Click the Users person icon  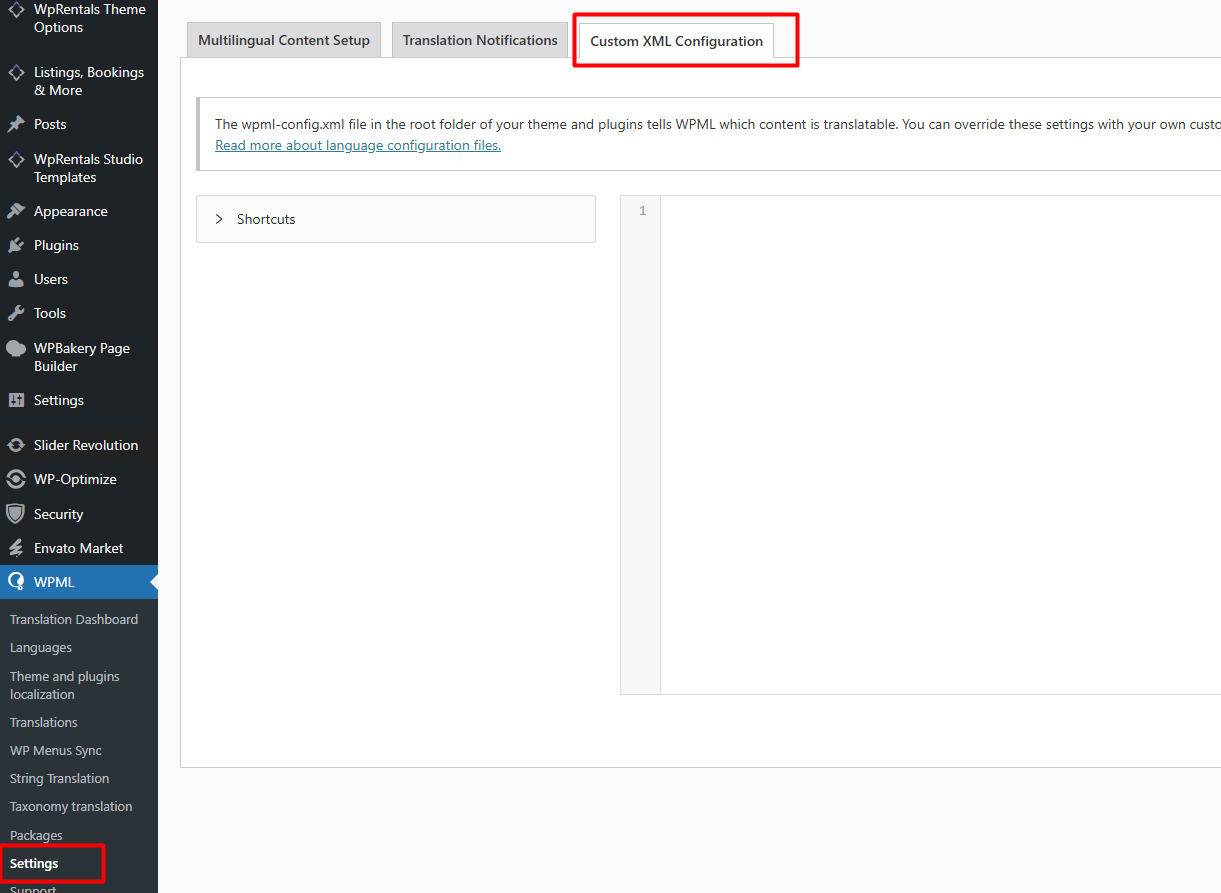pyautogui.click(x=16, y=279)
